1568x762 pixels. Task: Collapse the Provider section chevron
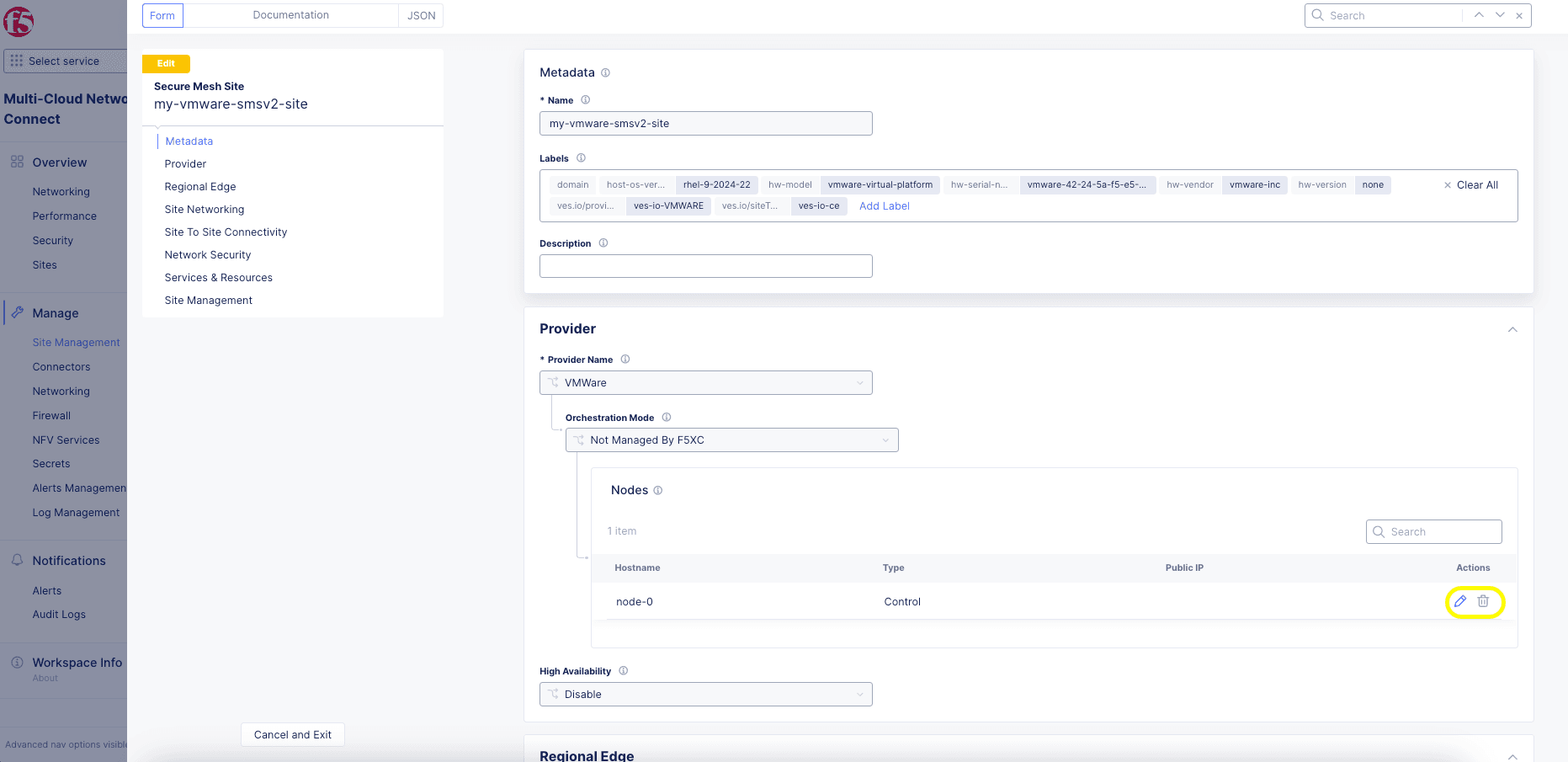[1512, 329]
